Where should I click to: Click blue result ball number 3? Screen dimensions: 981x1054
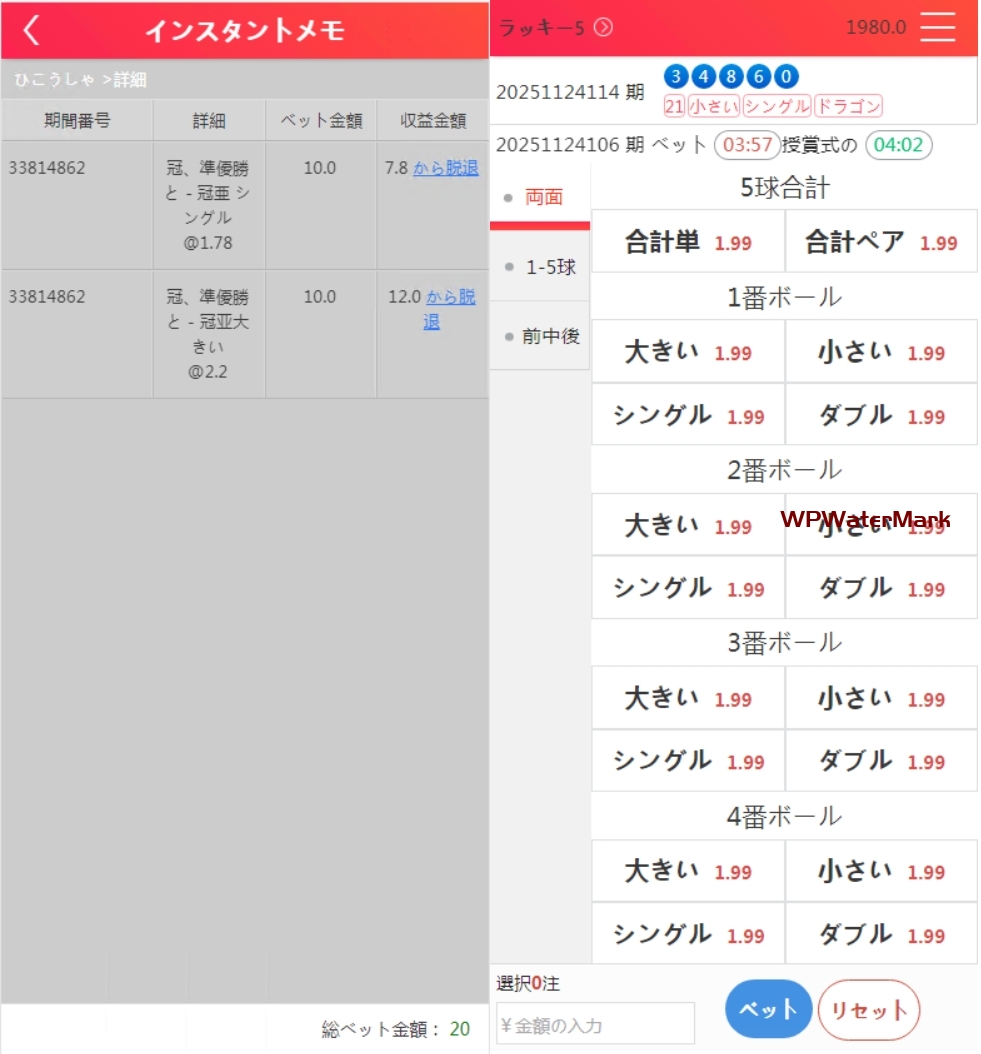(676, 77)
